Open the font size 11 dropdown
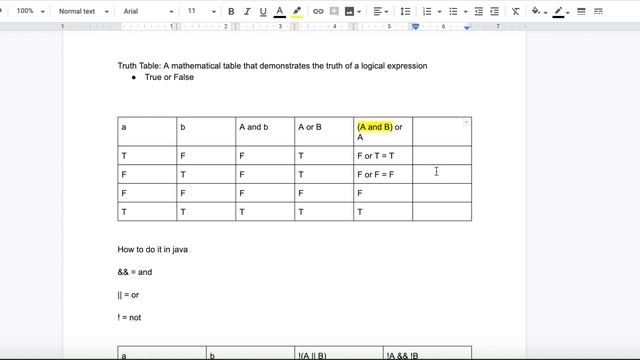 (x=202, y=11)
